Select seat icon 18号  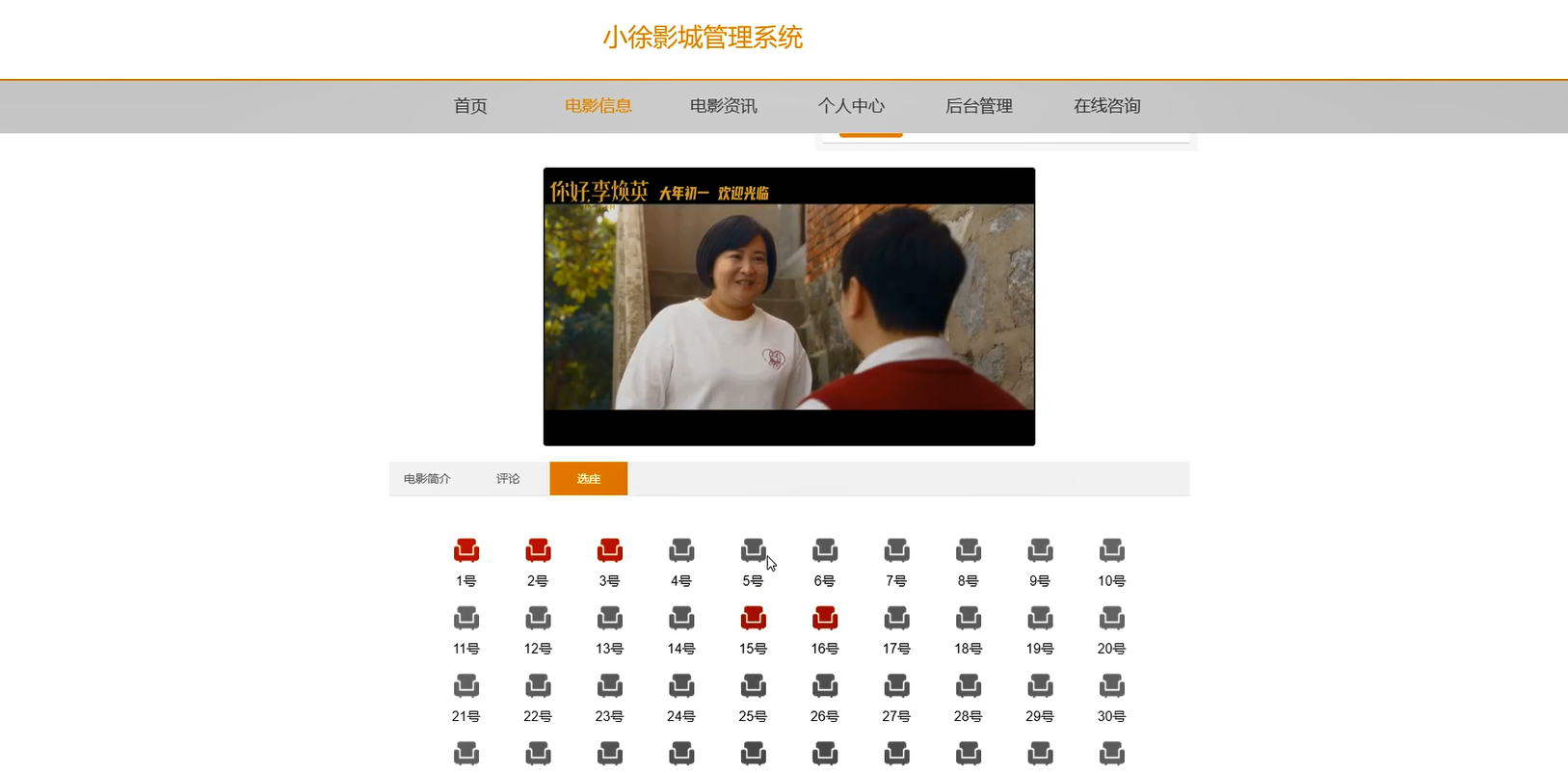969,618
